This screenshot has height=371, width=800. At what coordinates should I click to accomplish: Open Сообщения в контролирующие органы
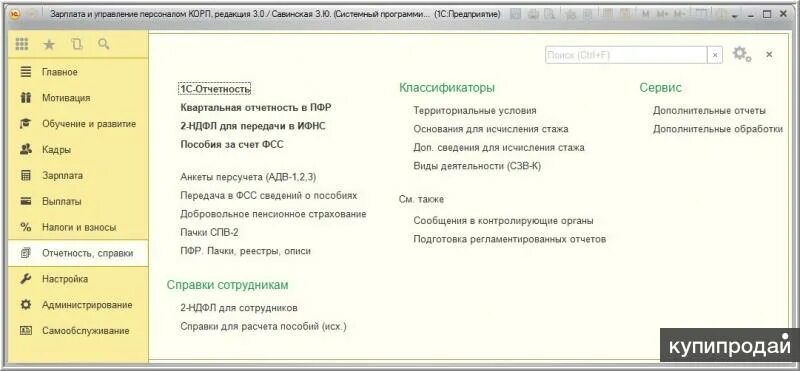(504, 221)
